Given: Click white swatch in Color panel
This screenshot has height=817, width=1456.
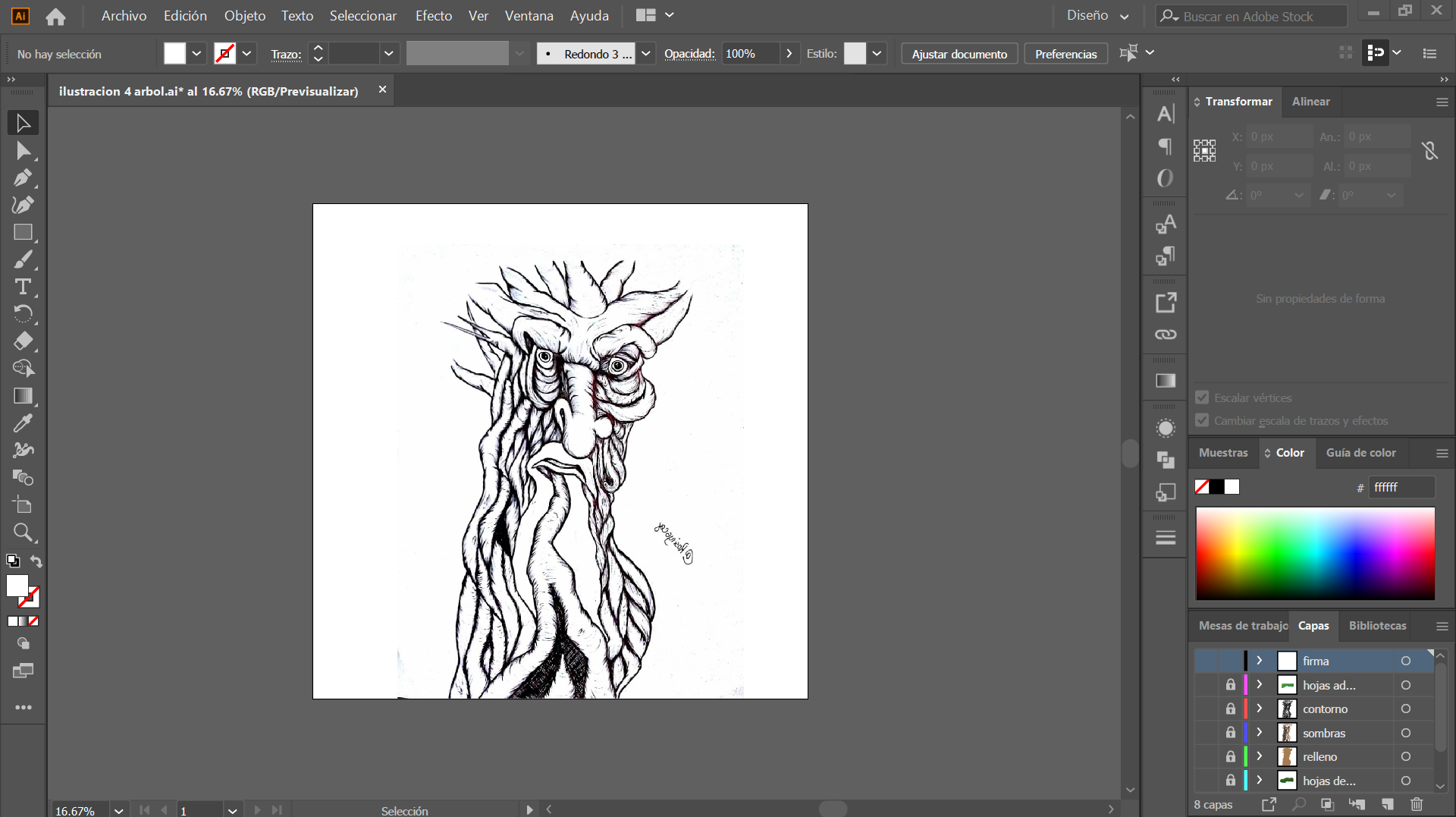Looking at the screenshot, I should 1232,487.
